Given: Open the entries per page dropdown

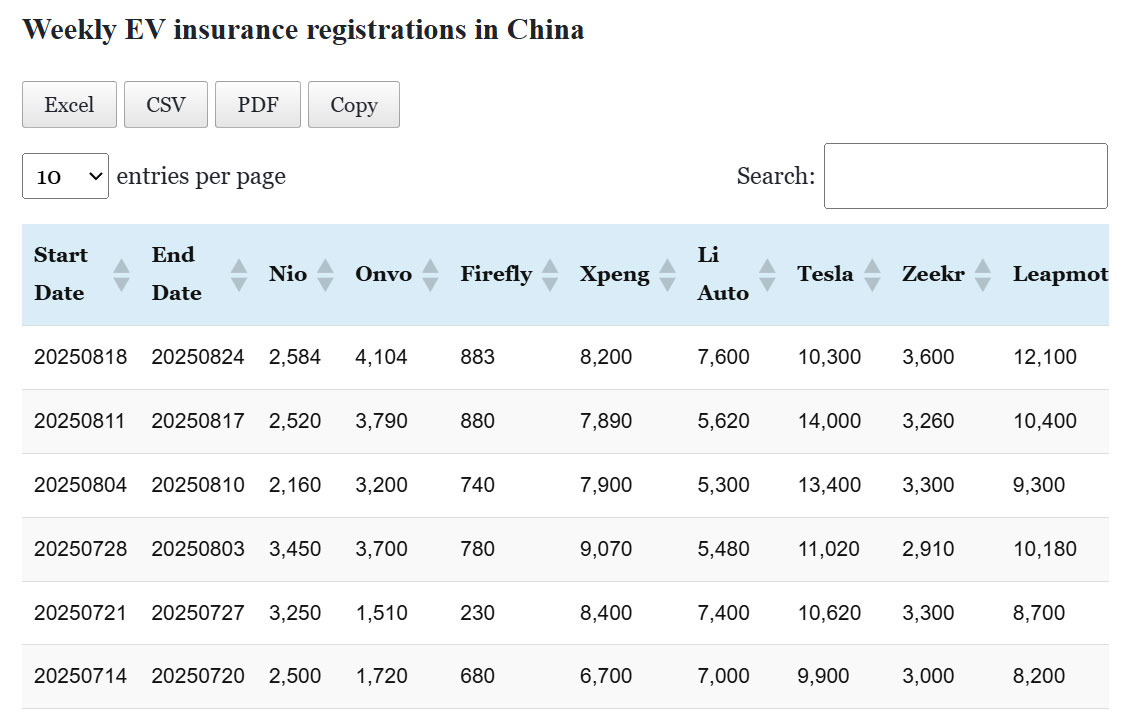Looking at the screenshot, I should coord(65,176).
